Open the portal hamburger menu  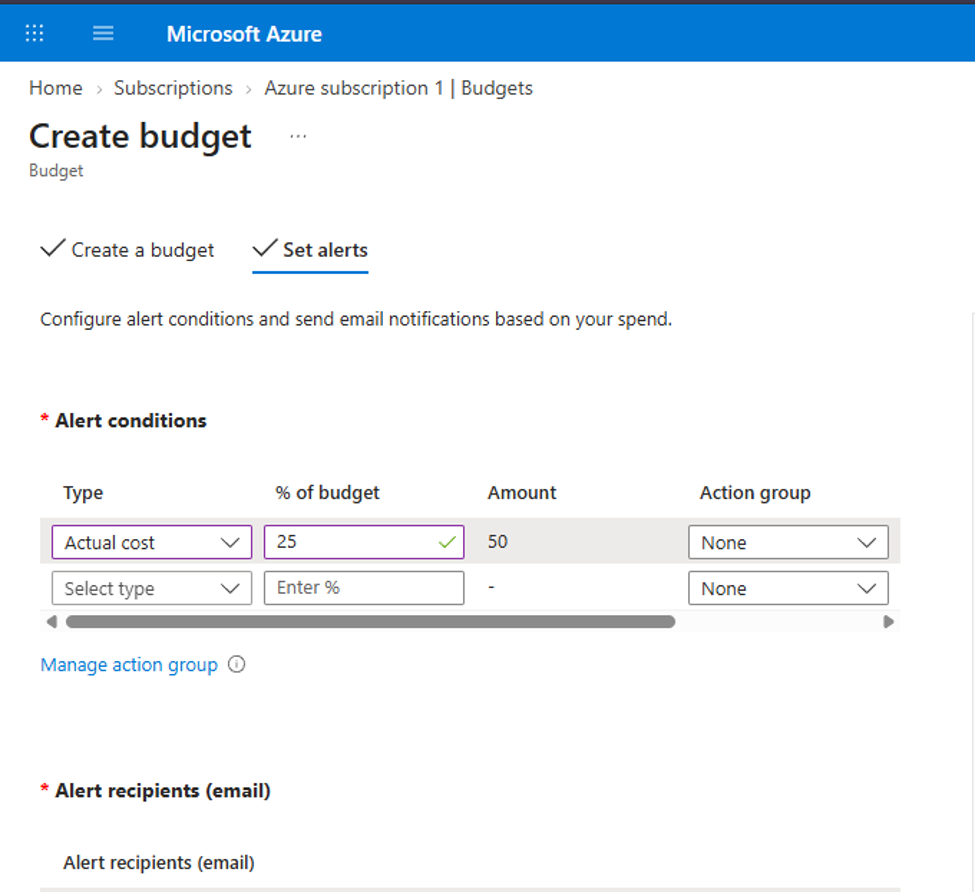click(103, 33)
